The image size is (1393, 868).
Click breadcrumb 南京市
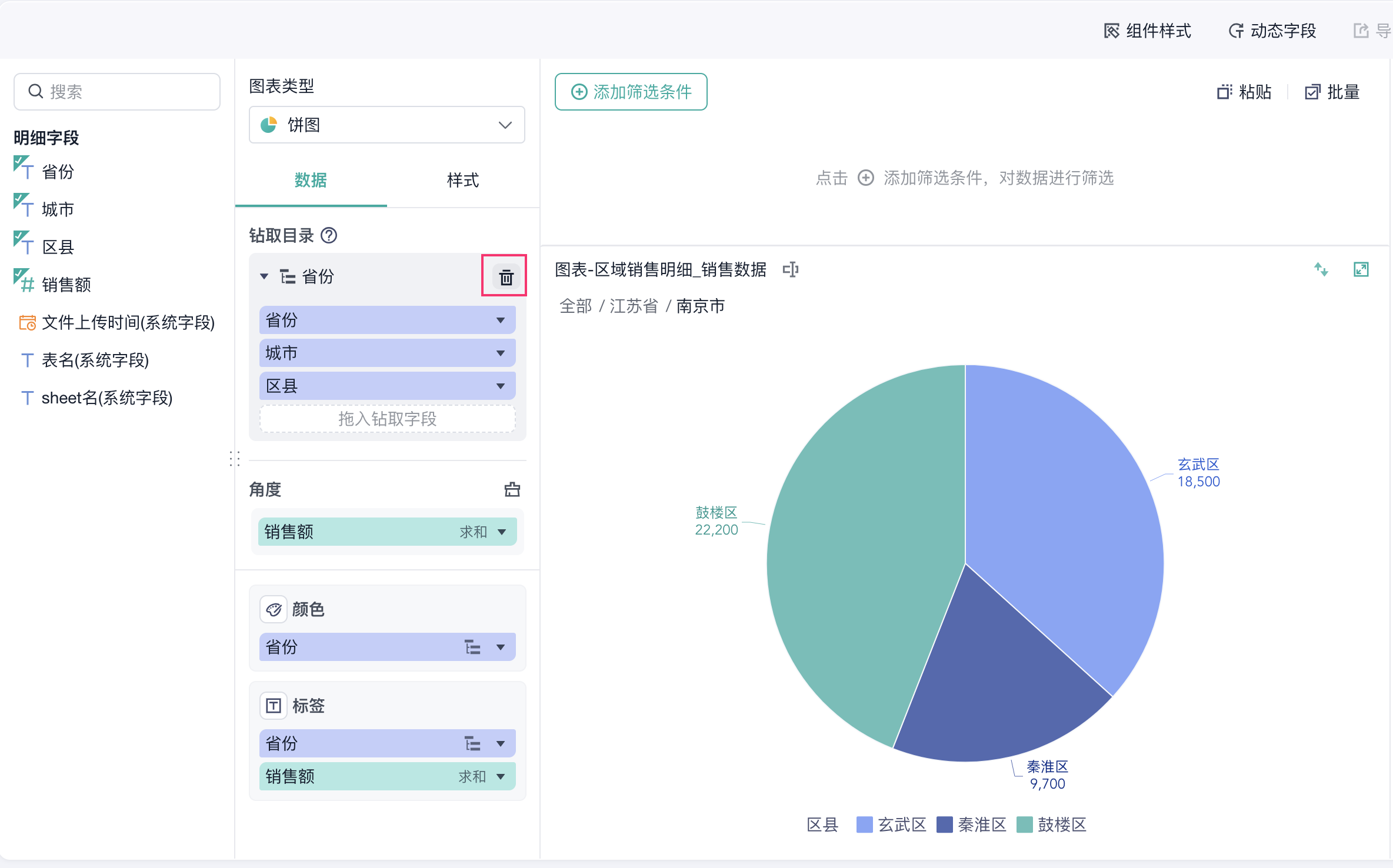pyautogui.click(x=701, y=306)
